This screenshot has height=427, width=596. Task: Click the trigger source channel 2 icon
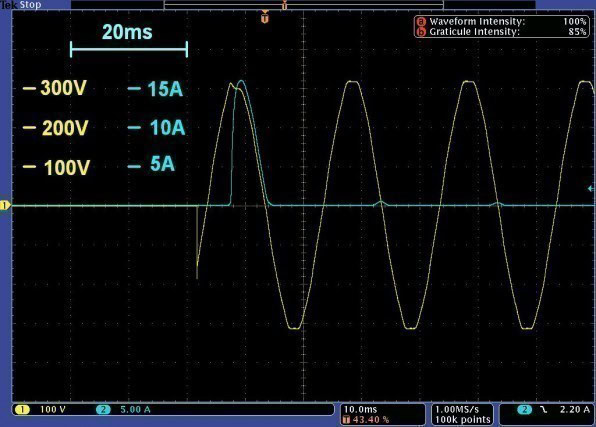525,410
